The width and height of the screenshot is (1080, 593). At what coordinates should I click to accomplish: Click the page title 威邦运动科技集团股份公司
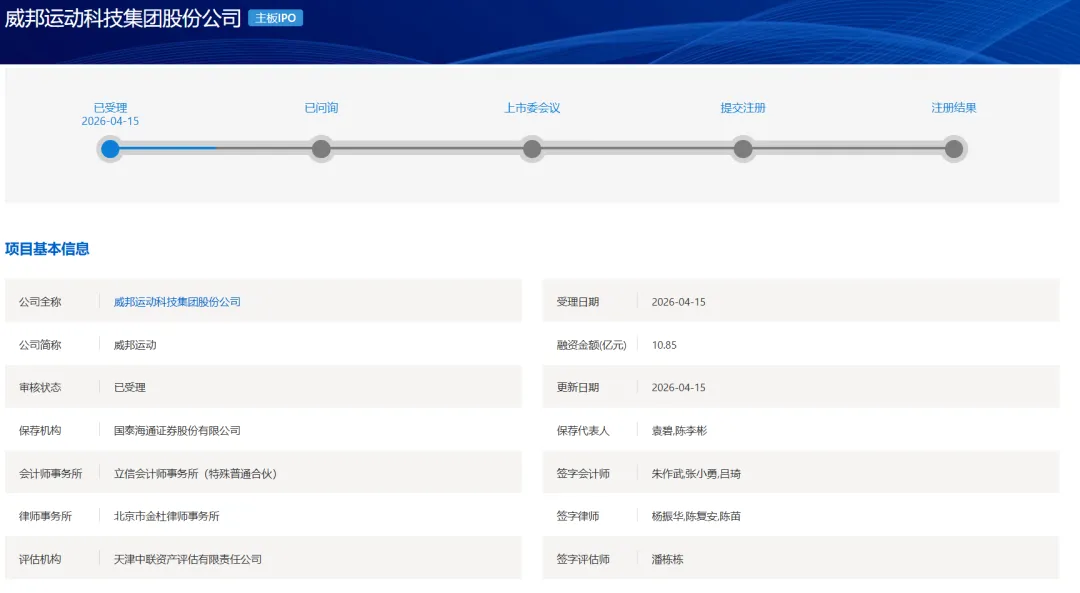coord(123,18)
